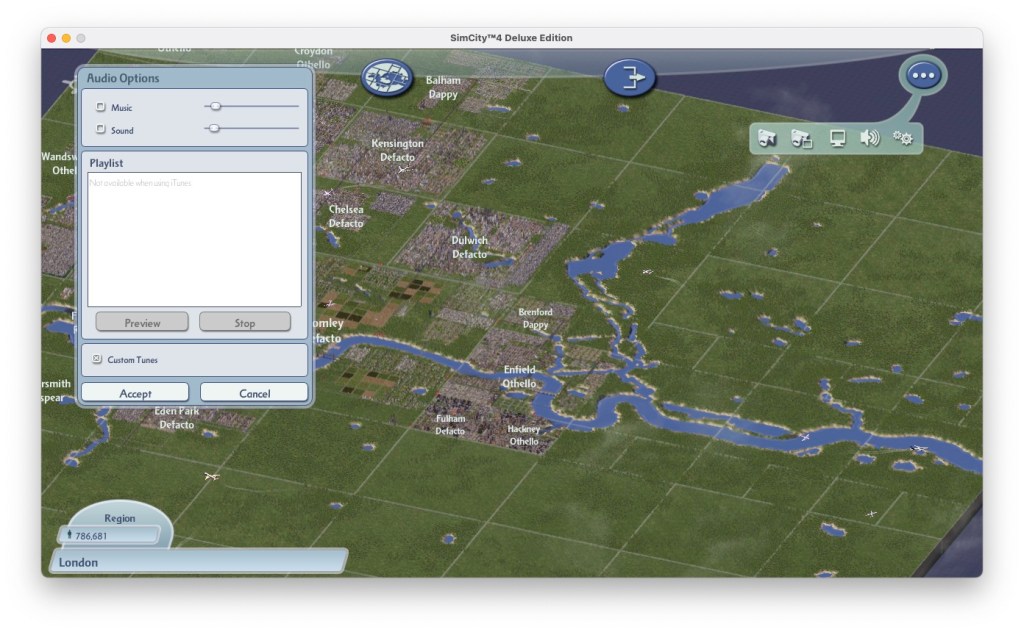The image size is (1024, 632).
Task: Click the speaker audio options icon
Action: point(870,139)
